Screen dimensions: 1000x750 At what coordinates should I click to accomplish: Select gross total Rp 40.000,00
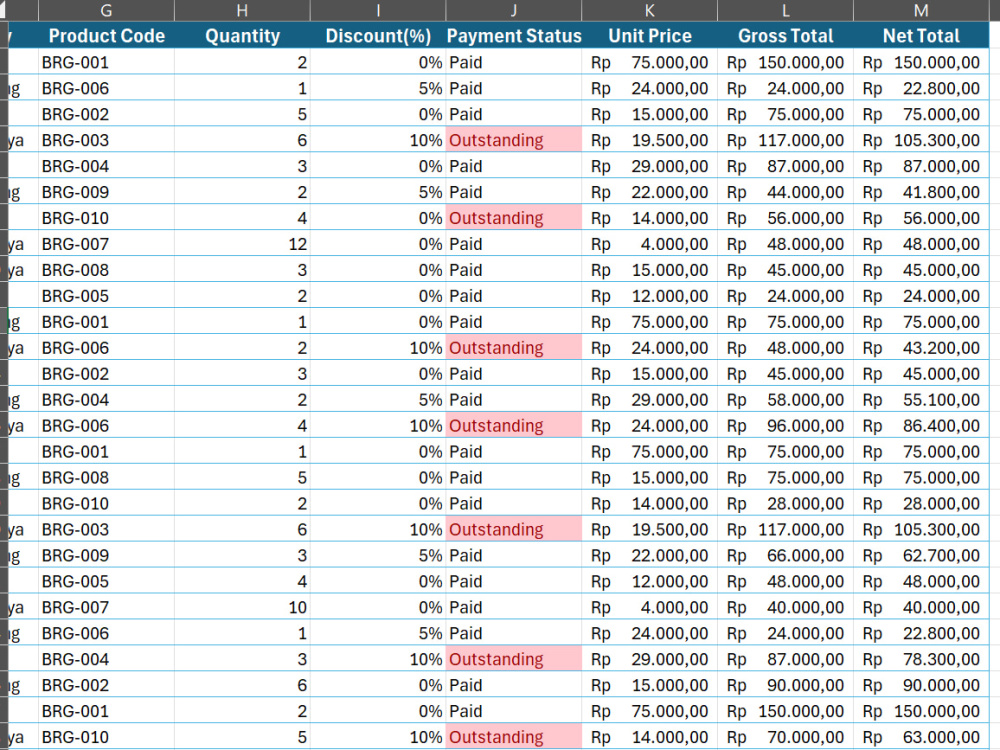786,607
